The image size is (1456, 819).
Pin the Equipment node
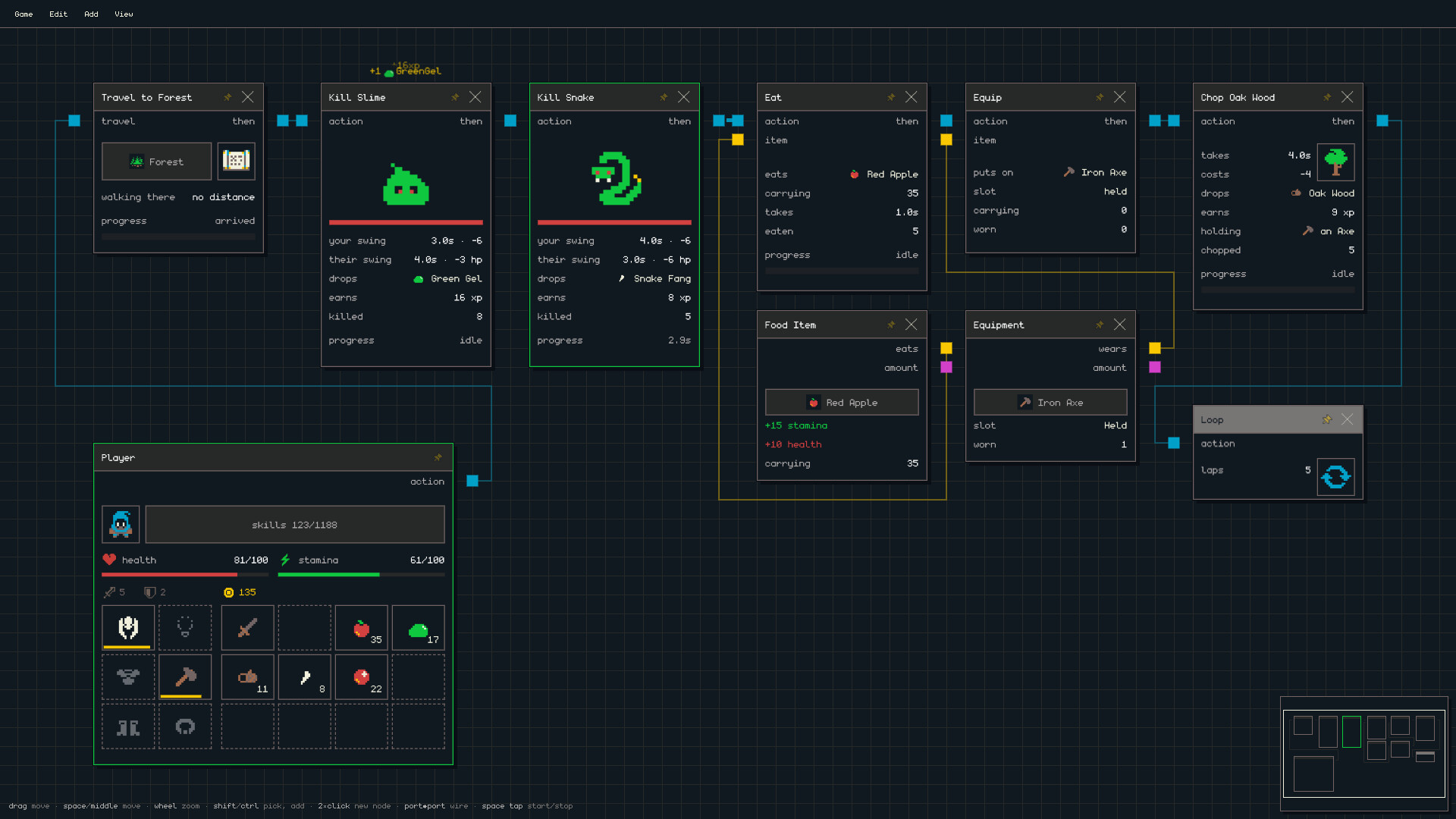tap(1100, 325)
